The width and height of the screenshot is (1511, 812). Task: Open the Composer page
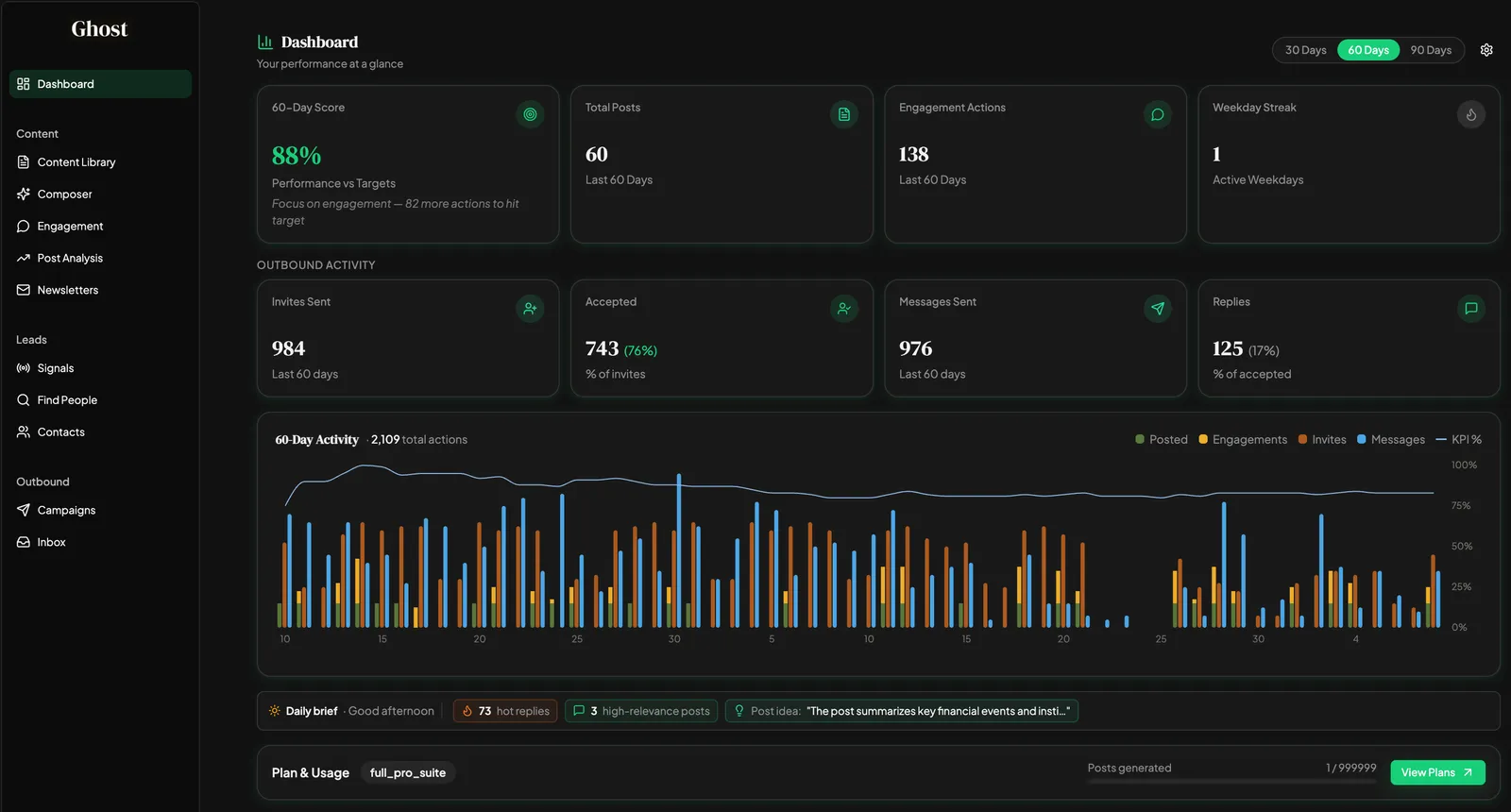click(x=100, y=195)
